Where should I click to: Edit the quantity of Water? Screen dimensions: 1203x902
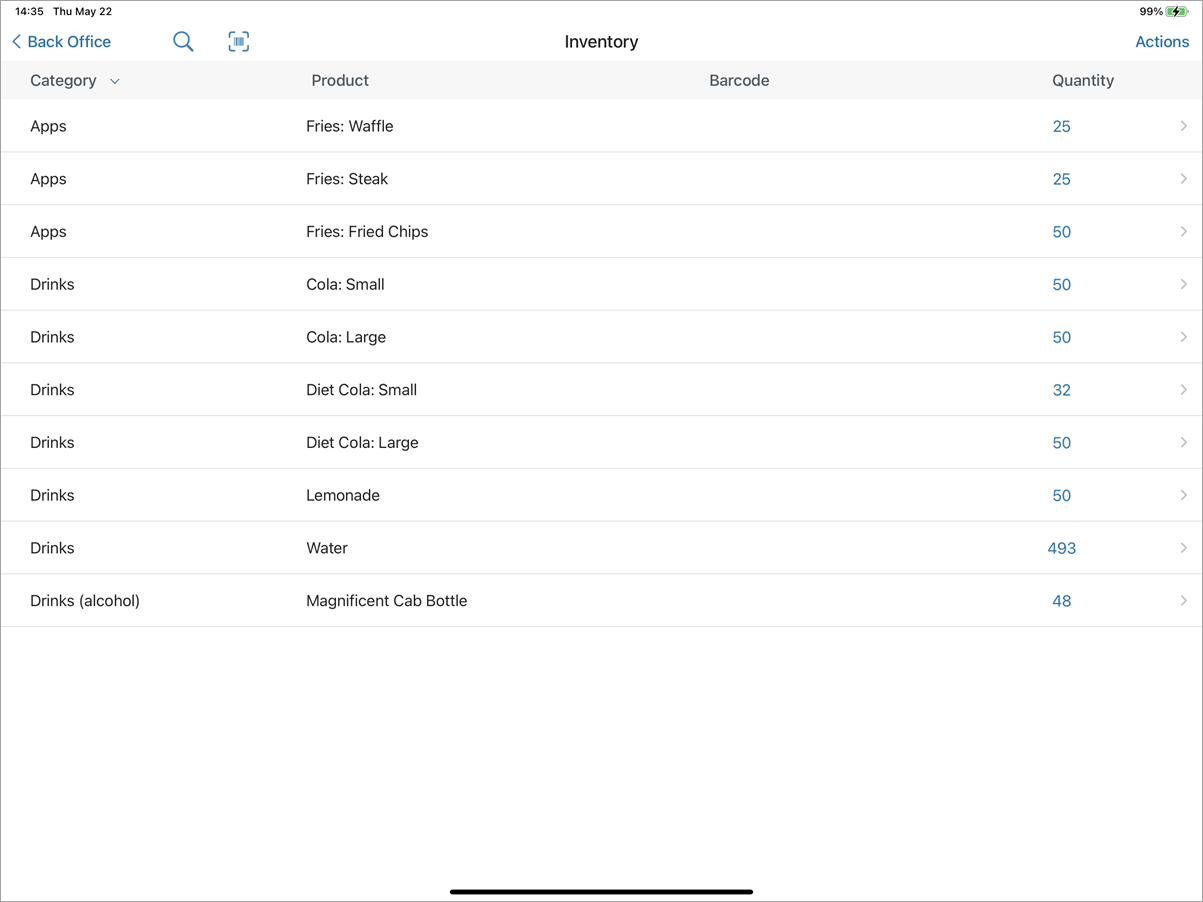(x=1061, y=548)
